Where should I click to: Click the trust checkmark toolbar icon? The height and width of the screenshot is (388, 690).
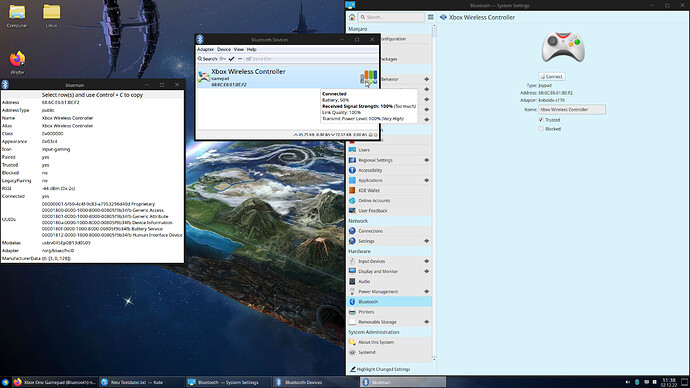231,59
